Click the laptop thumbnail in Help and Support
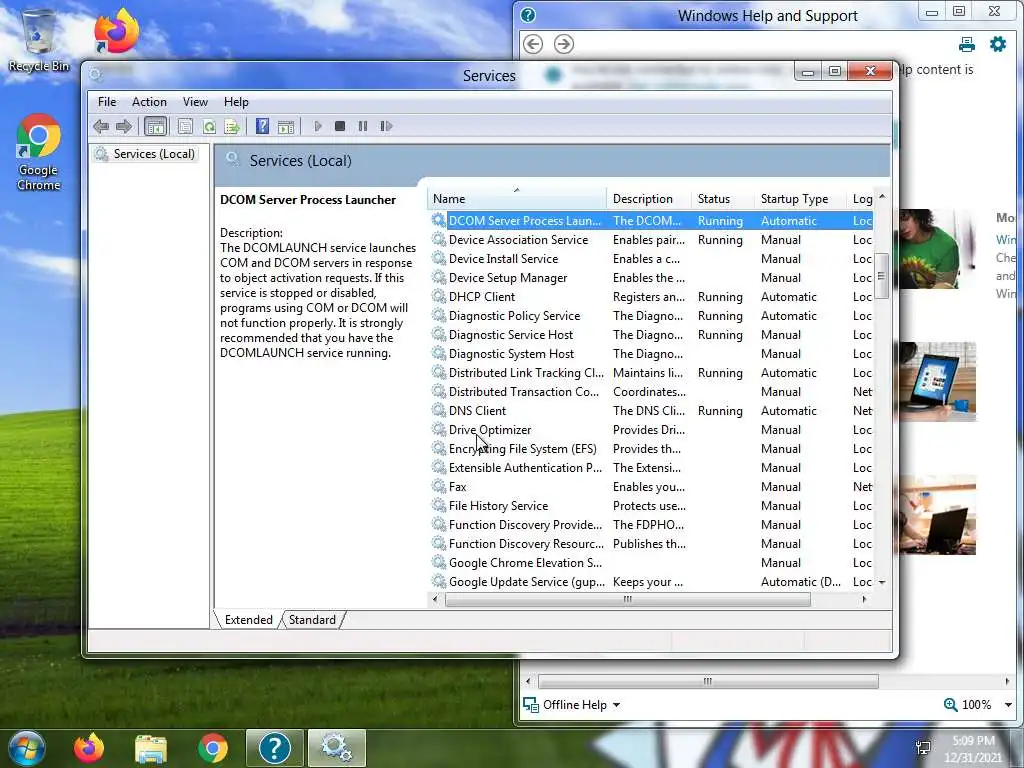This screenshot has height=768, width=1024. pyautogui.click(x=938, y=381)
